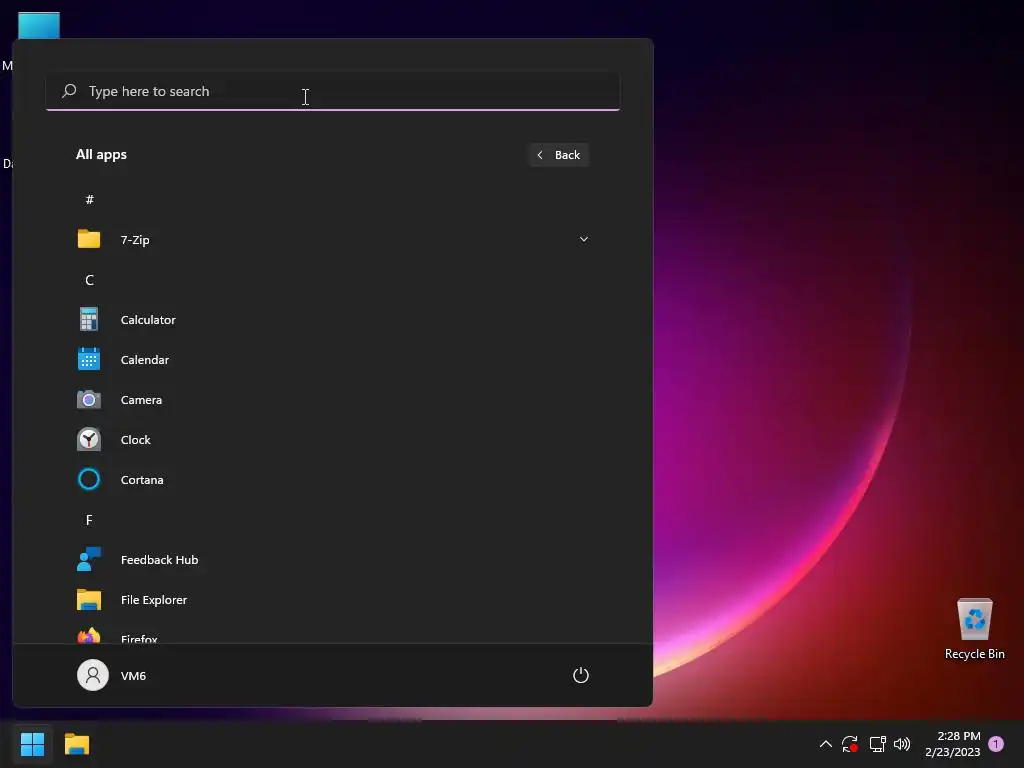Screen dimensions: 1024x768
Task: Click the Feedback Hub label text
Action: pos(159,560)
